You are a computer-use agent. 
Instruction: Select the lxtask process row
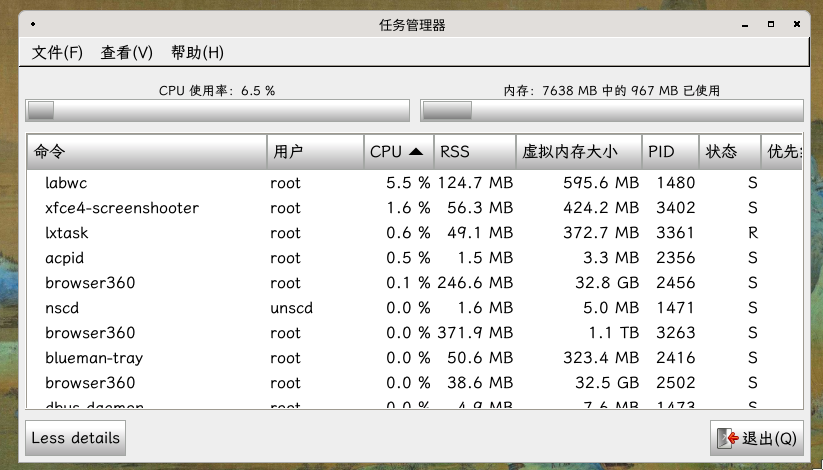coord(414,233)
